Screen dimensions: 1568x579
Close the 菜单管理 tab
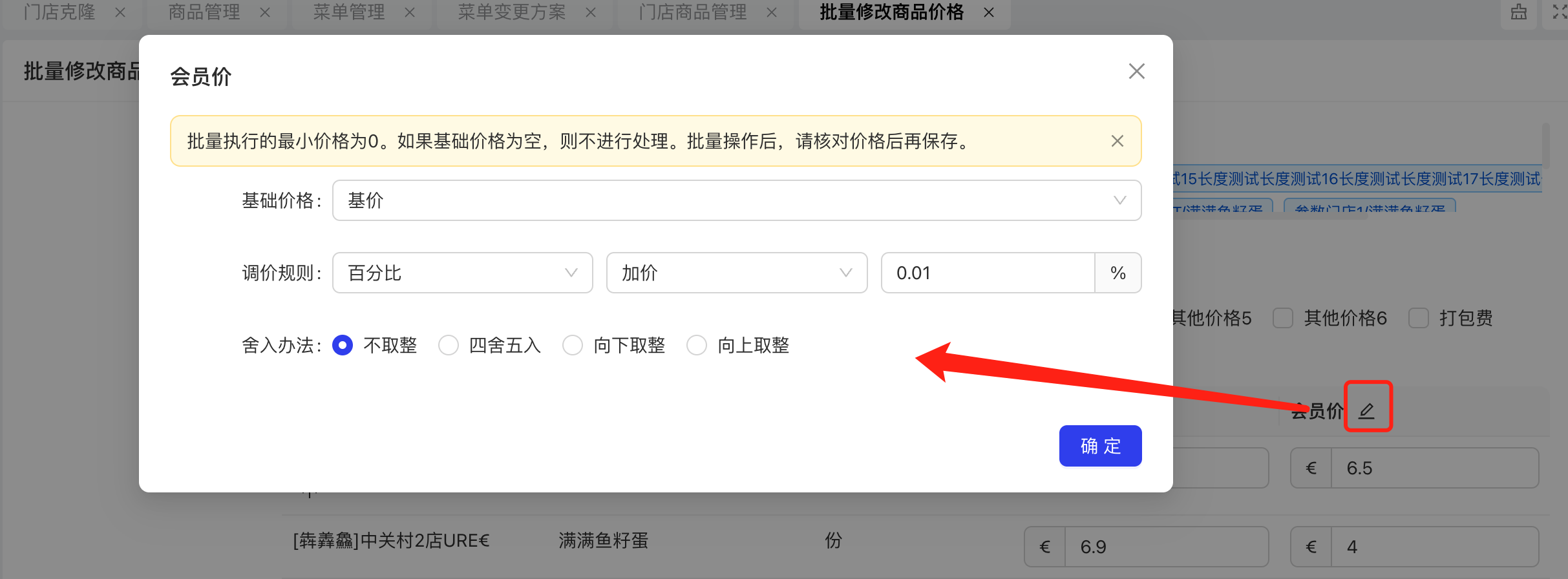pyautogui.click(x=410, y=12)
